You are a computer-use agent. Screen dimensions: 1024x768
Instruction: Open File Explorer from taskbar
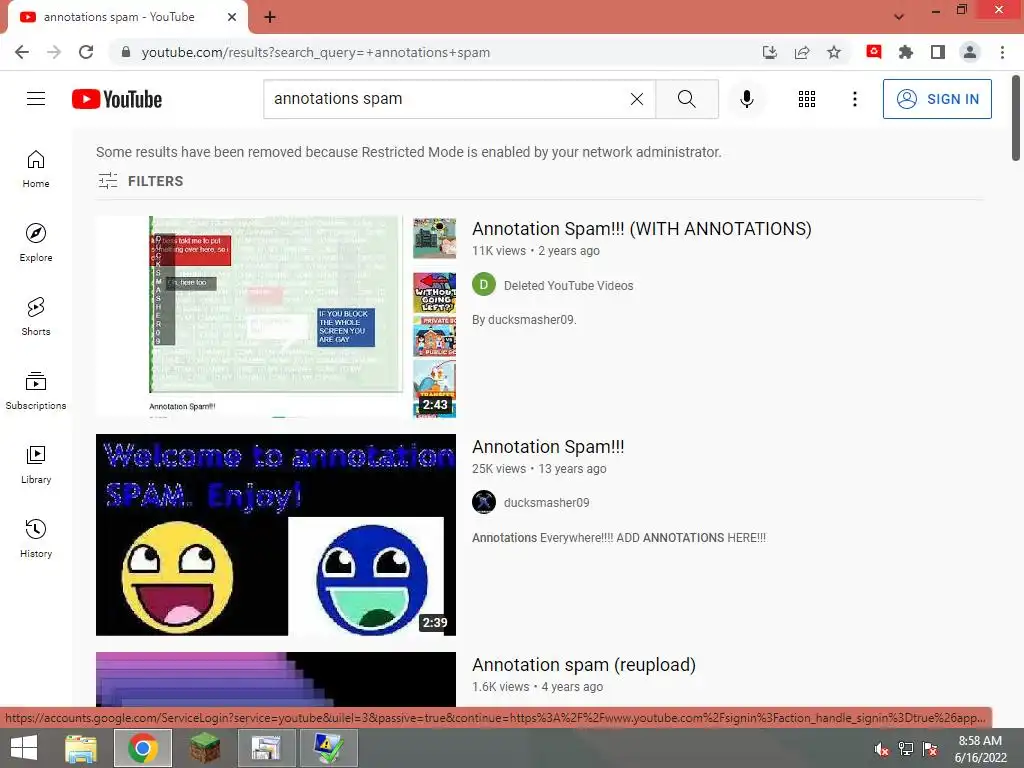81,748
